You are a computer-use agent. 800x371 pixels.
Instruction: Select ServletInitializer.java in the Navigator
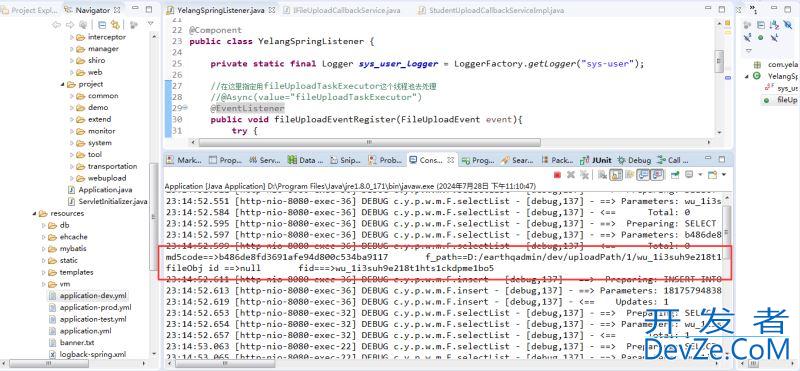point(108,202)
